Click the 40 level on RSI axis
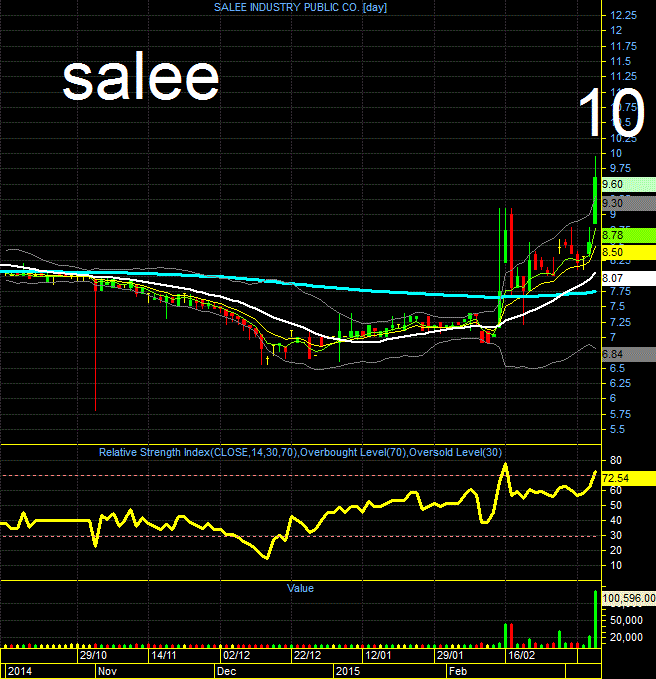 (616, 521)
